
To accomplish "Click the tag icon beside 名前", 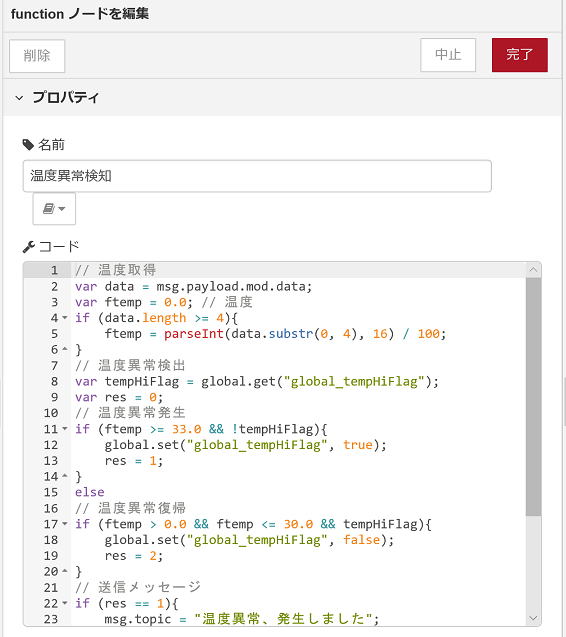I will point(28,145).
